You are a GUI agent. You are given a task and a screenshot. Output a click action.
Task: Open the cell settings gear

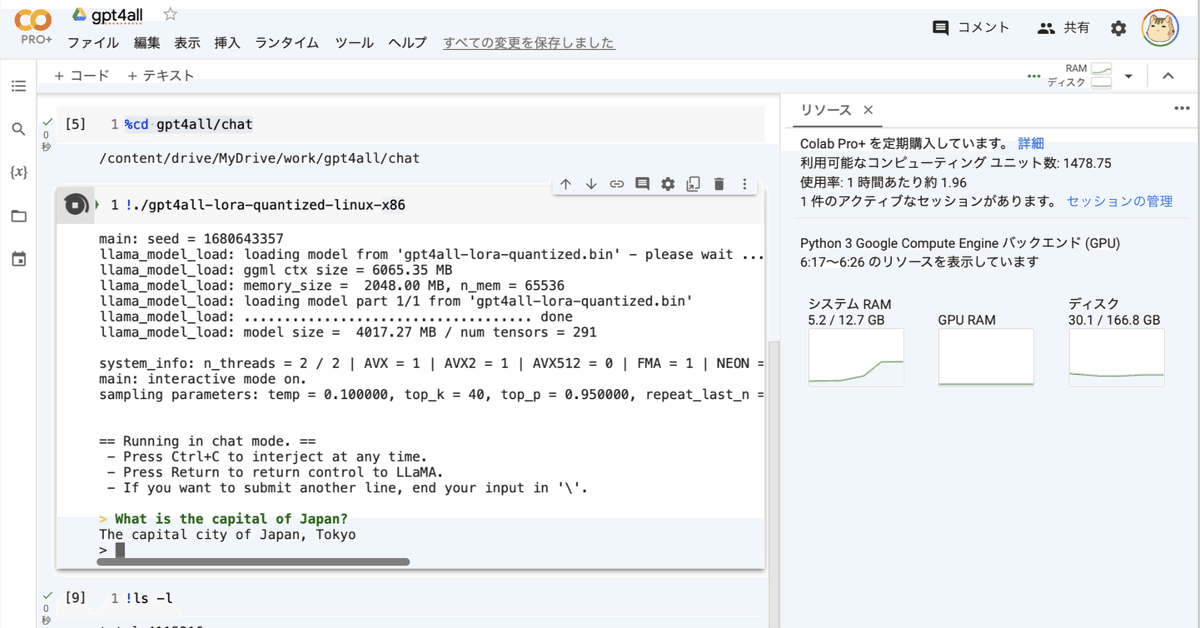coord(668,184)
